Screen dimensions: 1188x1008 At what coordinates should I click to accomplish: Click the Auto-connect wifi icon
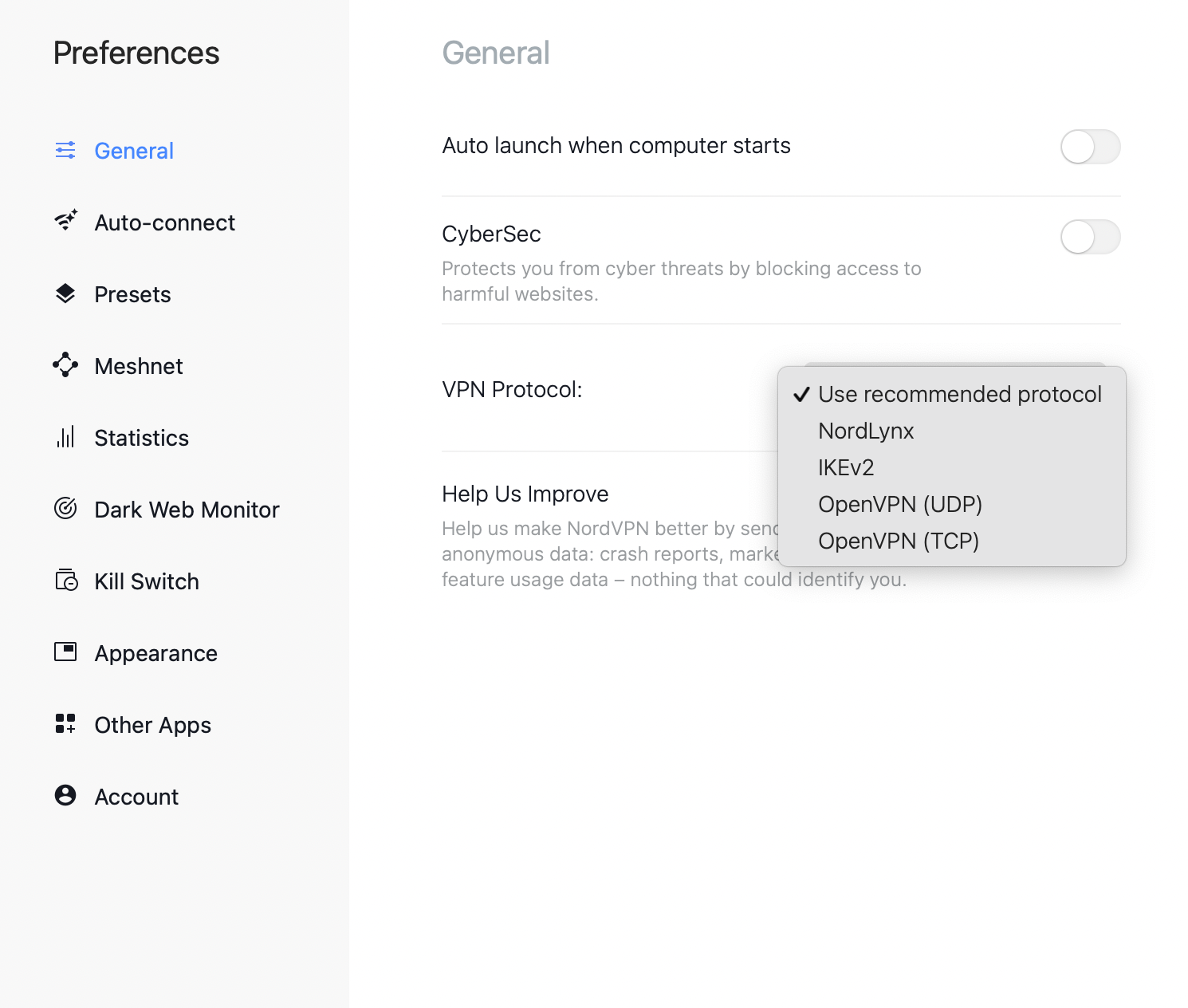click(65, 221)
